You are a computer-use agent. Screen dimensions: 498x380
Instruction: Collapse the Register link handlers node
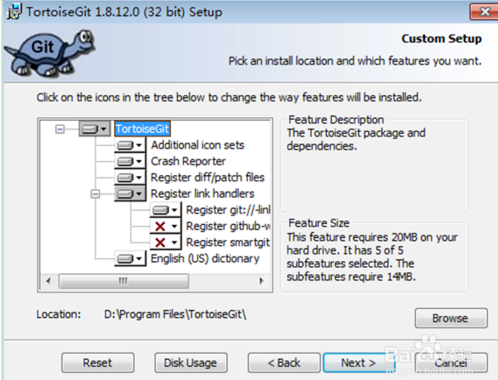pyautogui.click(x=95, y=194)
